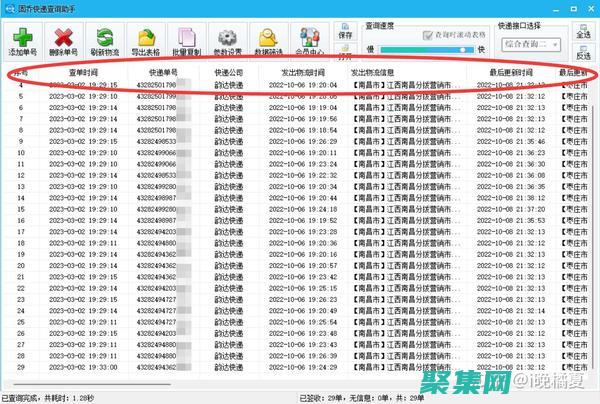Viewport: 600px width, 404px height.
Task: Click 2022-10-06 19:26:29 in row 9
Action: 303,142
